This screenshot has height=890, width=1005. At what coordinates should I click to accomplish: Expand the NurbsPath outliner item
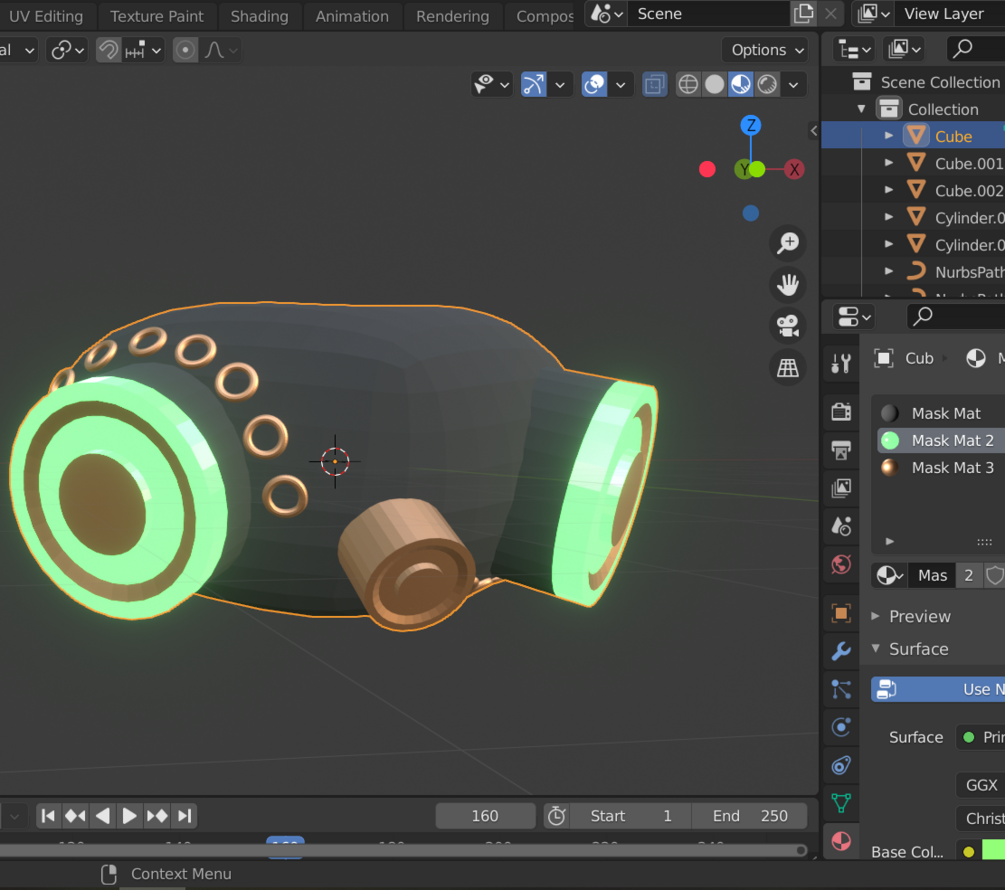(888, 272)
